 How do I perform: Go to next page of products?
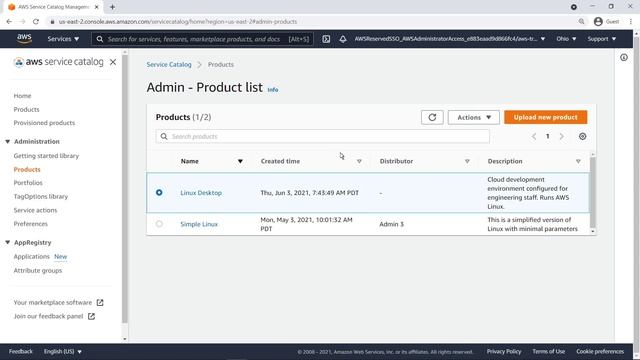[x=562, y=136]
